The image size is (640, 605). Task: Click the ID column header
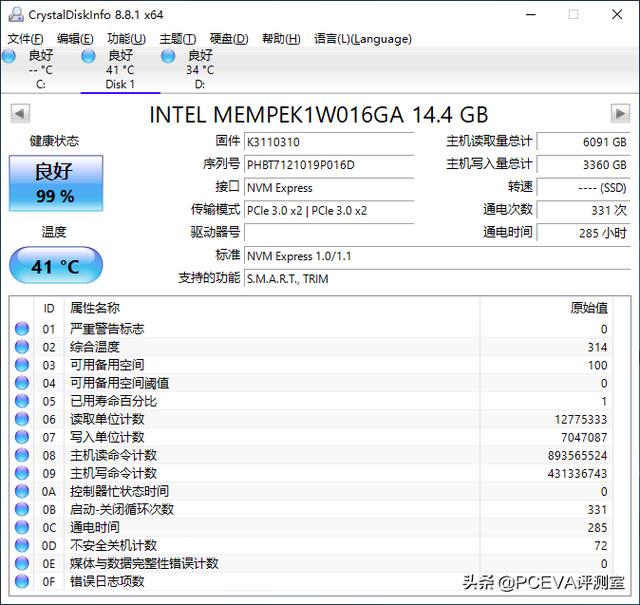pyautogui.click(x=49, y=308)
